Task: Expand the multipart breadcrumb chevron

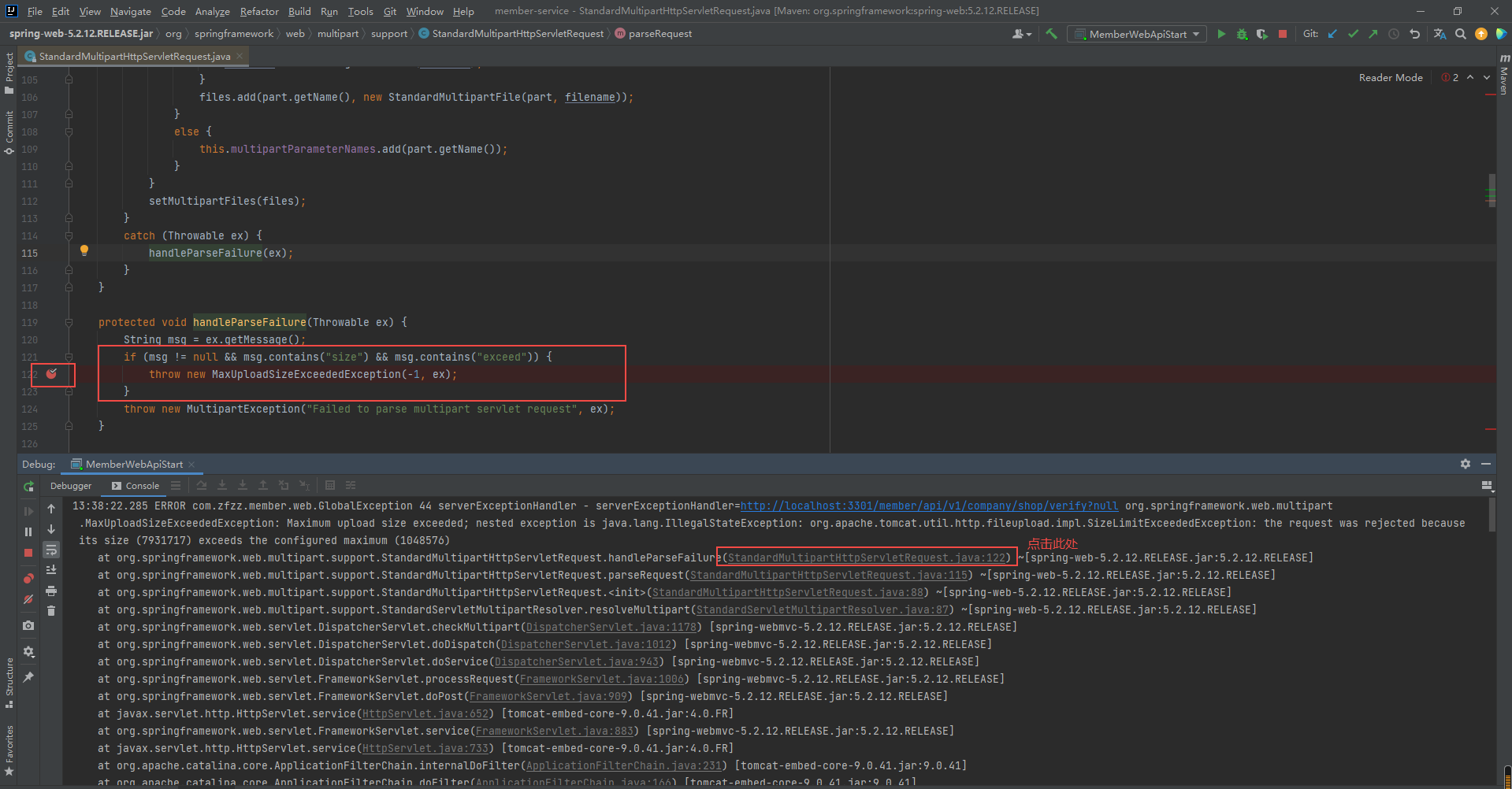Action: click(x=362, y=34)
